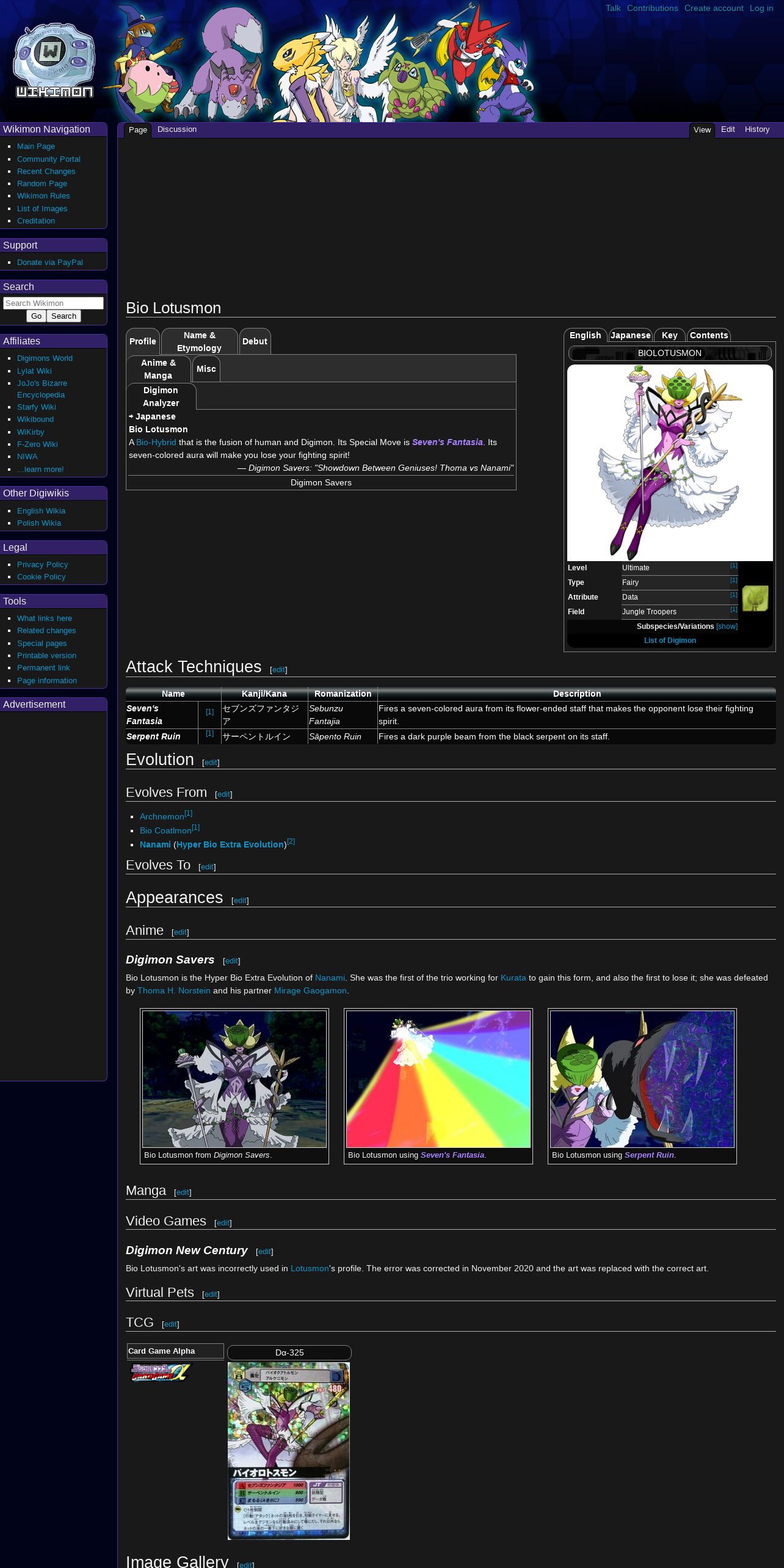The image size is (784, 1568).
Task: Open the Dα-325 card image
Action: coord(289,1451)
